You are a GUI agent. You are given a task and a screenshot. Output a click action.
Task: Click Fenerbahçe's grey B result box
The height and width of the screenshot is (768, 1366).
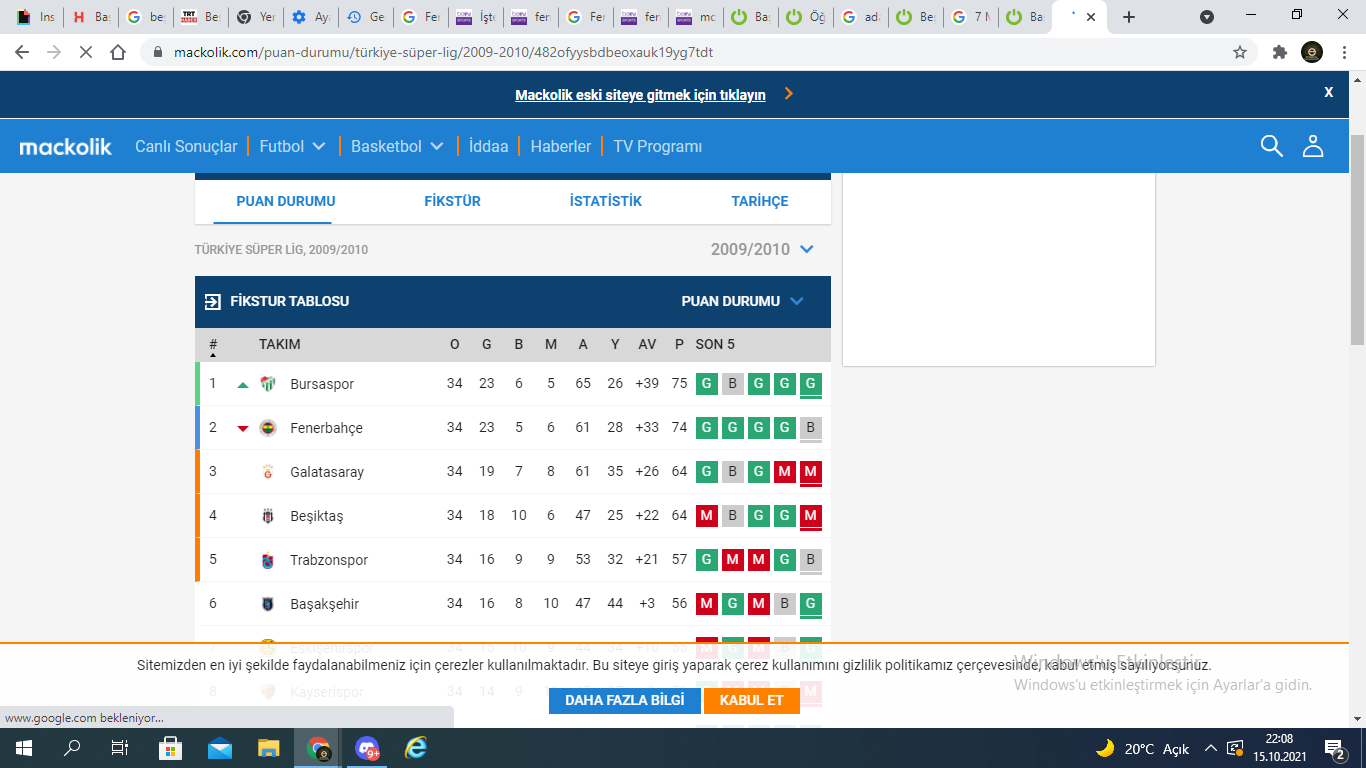pos(811,428)
